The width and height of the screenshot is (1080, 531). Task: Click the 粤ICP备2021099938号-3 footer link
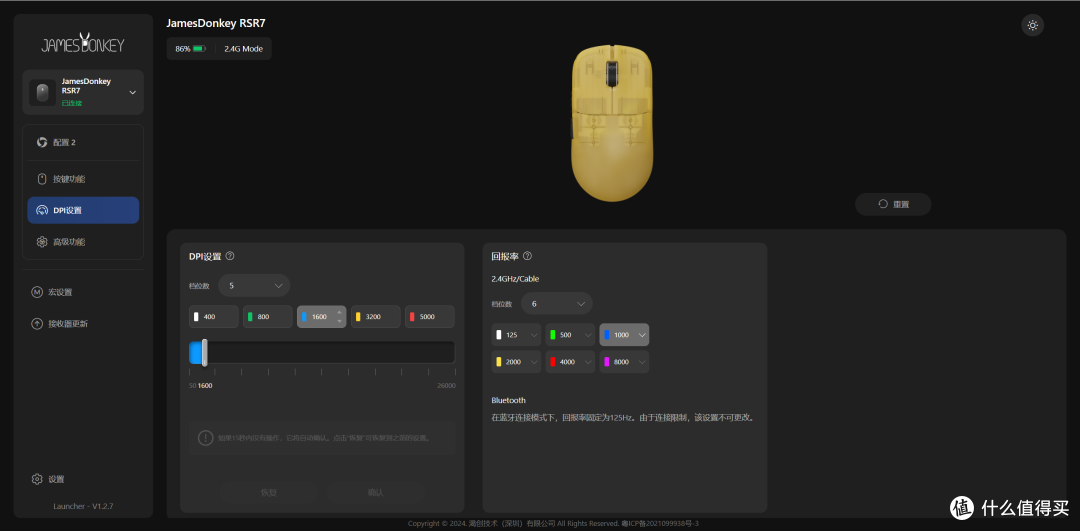pyautogui.click(x=660, y=524)
